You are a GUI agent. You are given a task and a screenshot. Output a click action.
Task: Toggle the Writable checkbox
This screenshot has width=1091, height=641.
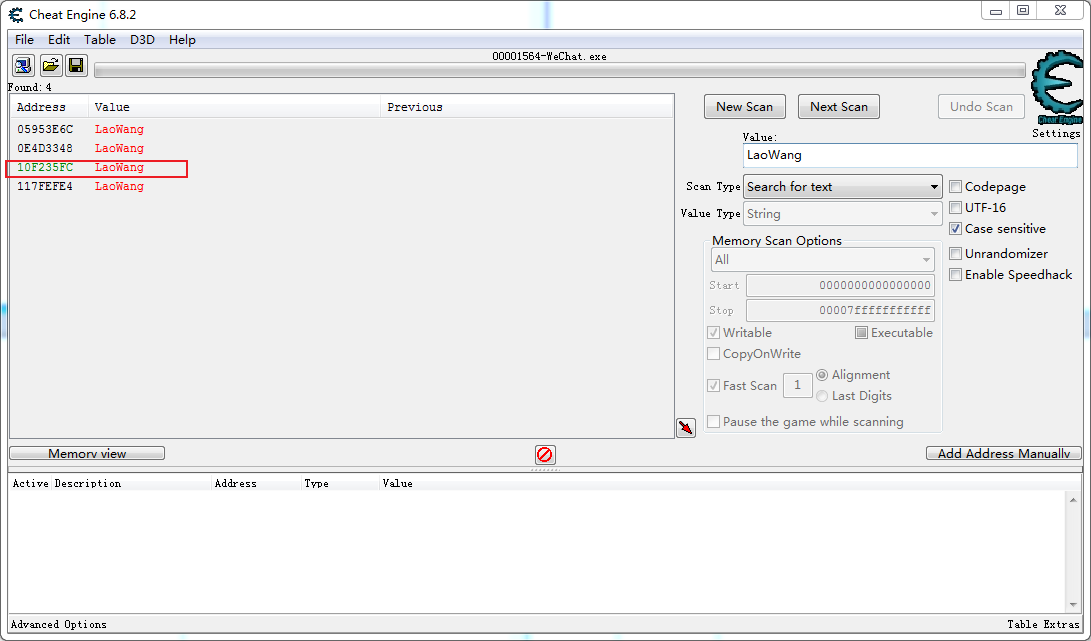point(713,333)
